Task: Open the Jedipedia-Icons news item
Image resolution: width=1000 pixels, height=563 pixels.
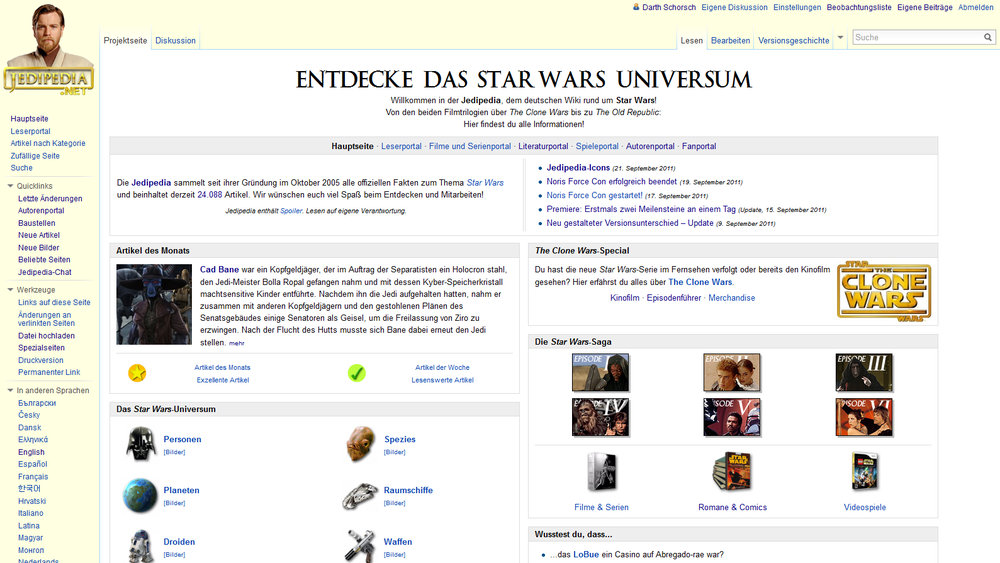Action: [x=578, y=168]
